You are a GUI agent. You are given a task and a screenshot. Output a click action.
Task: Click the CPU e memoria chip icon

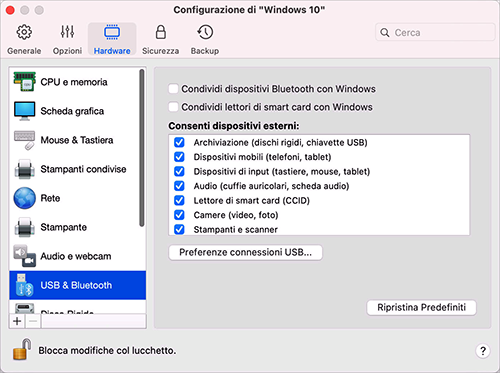25,82
